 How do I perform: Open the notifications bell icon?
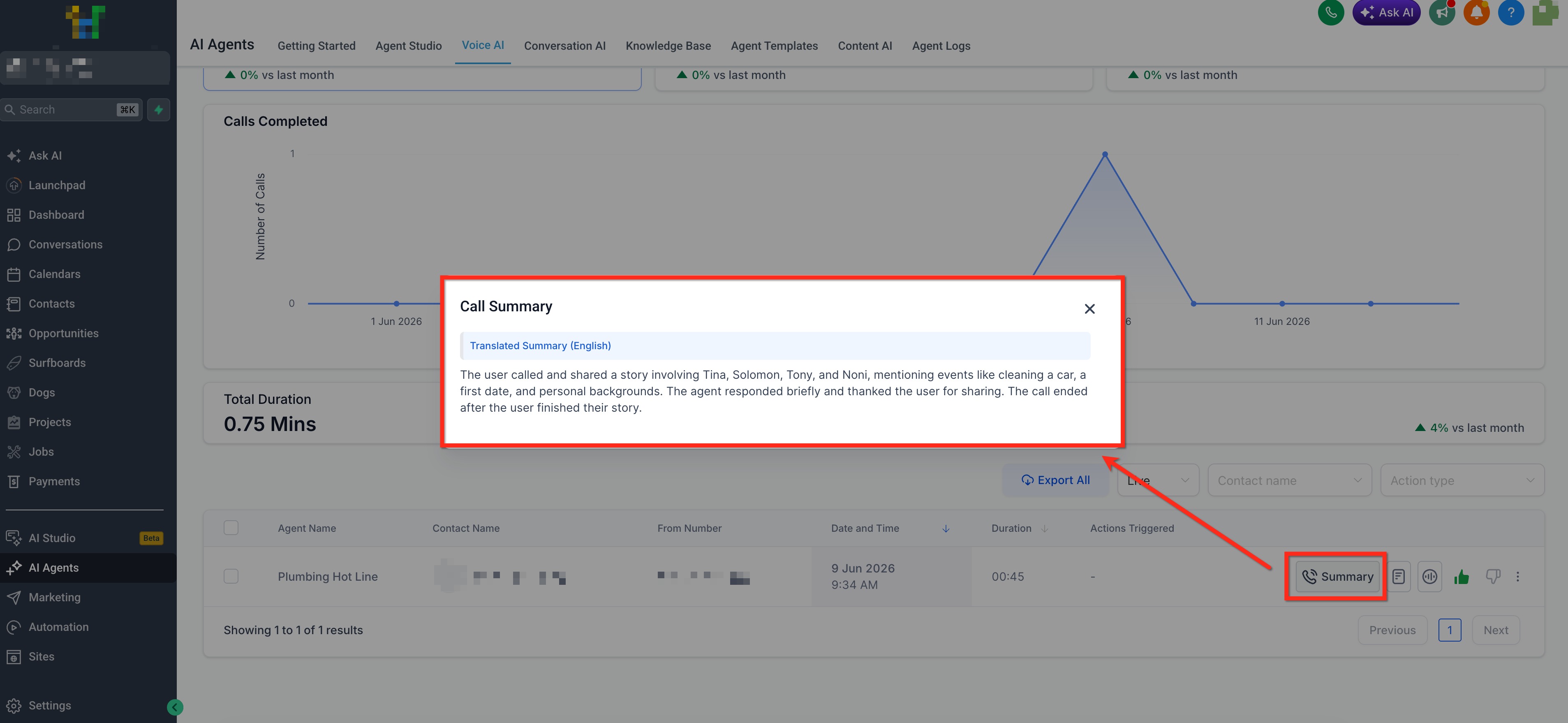(1477, 12)
